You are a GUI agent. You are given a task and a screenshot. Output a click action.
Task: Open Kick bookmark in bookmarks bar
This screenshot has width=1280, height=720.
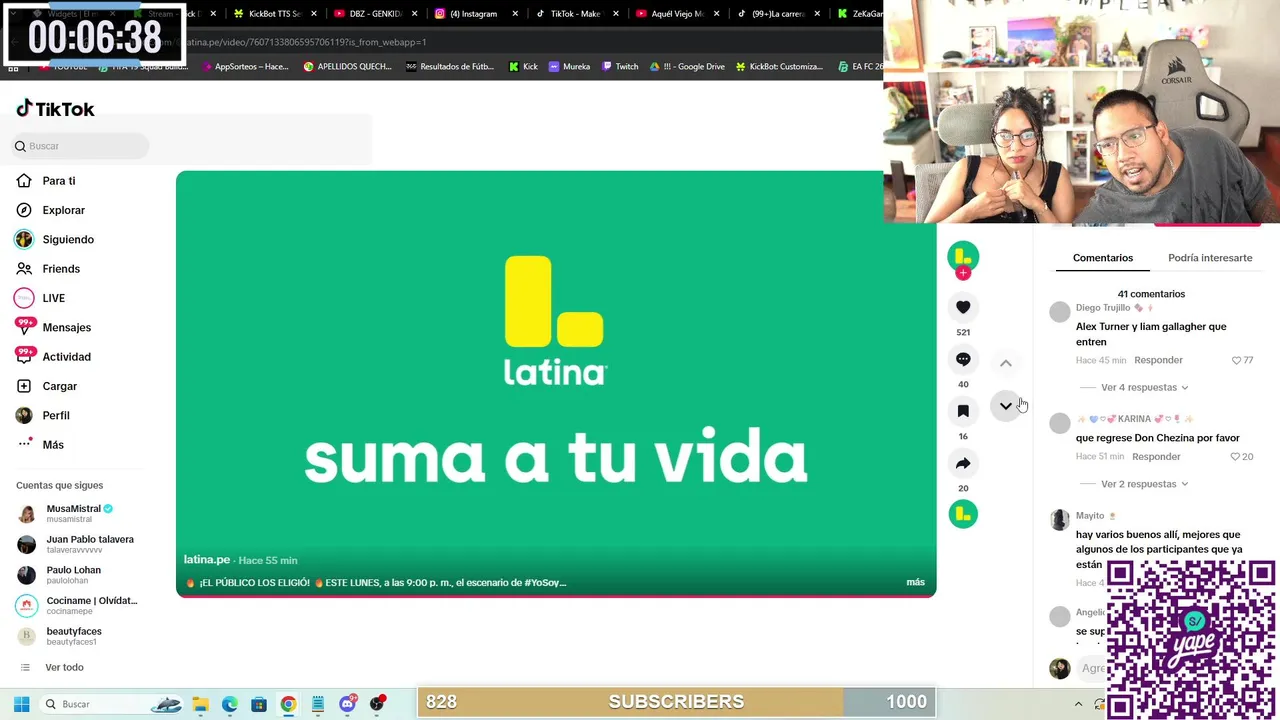point(523,67)
